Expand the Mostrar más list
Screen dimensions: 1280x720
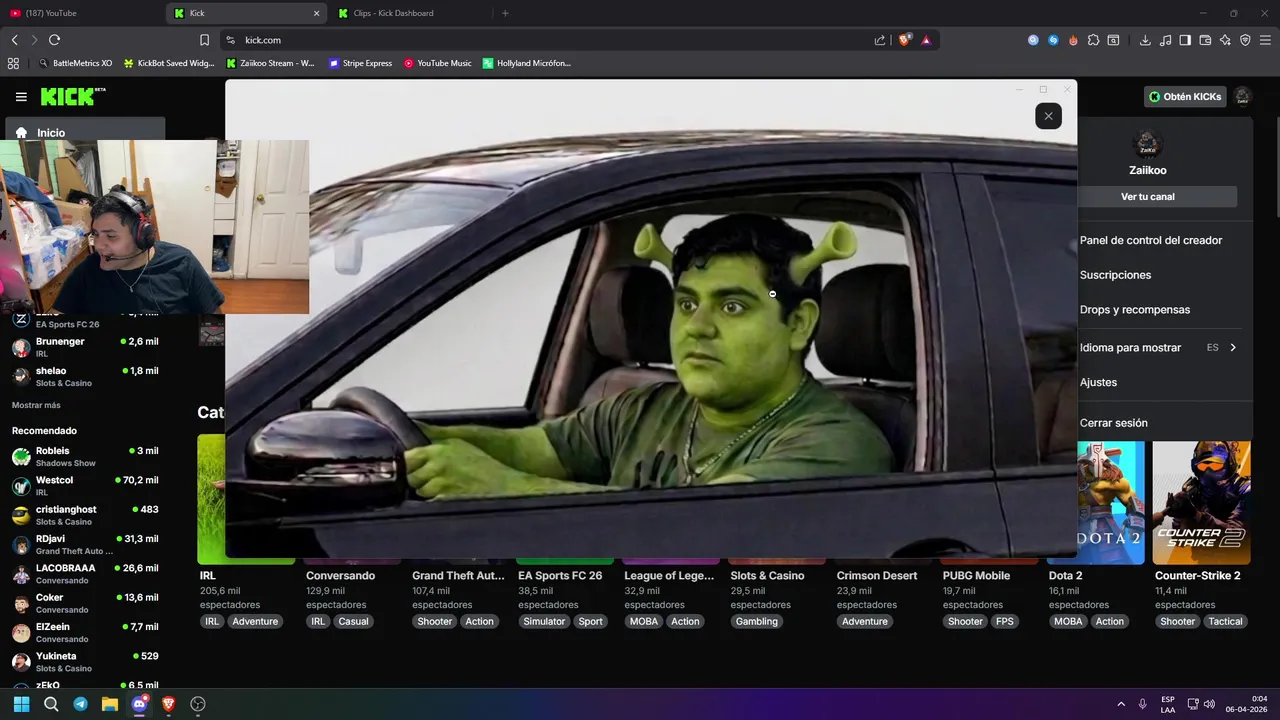36,405
